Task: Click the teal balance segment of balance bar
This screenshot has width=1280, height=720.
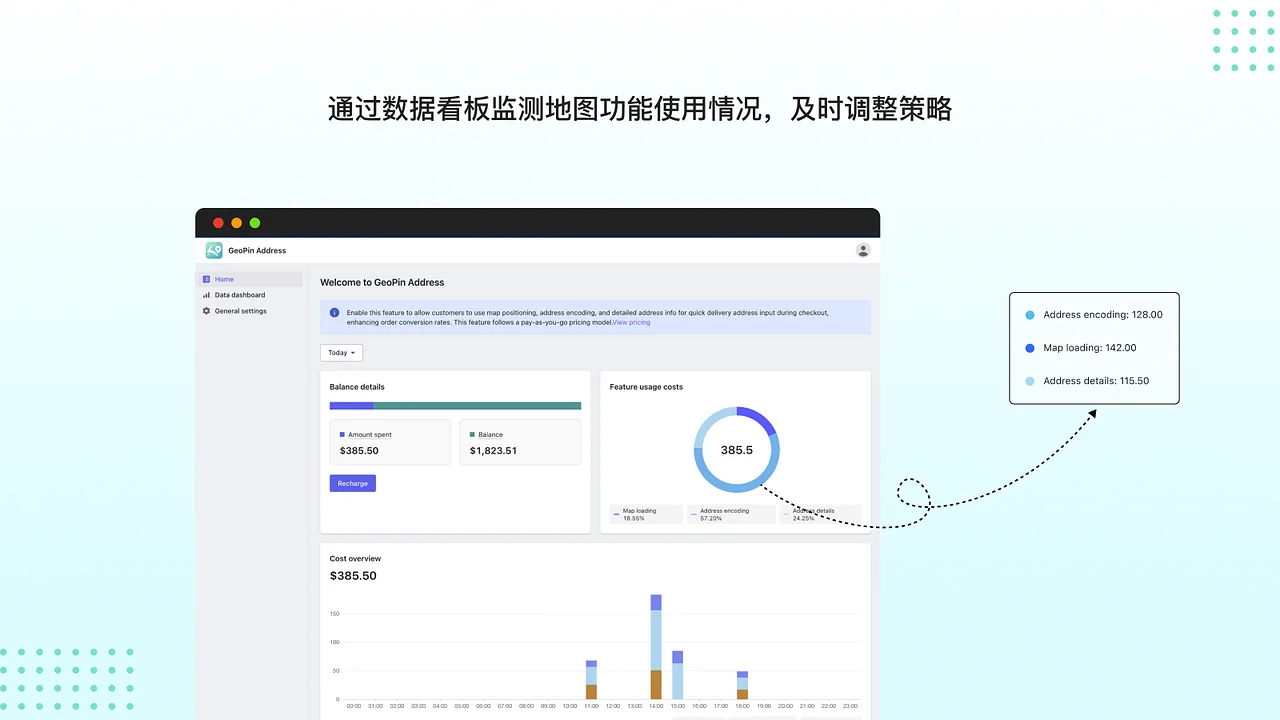Action: 477,406
